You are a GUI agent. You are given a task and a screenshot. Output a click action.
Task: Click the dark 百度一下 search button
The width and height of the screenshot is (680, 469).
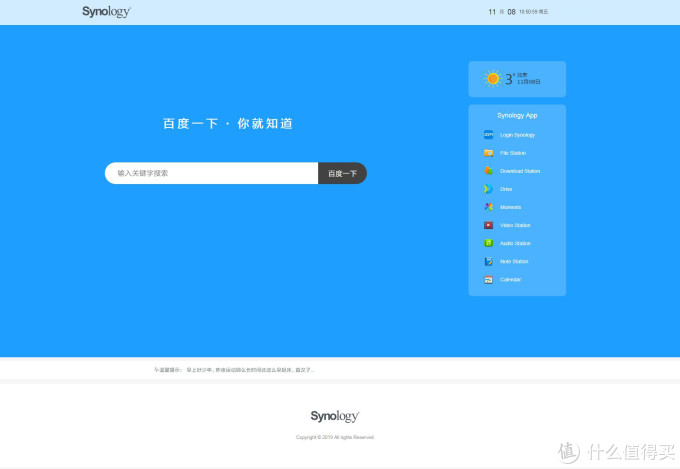coord(342,173)
